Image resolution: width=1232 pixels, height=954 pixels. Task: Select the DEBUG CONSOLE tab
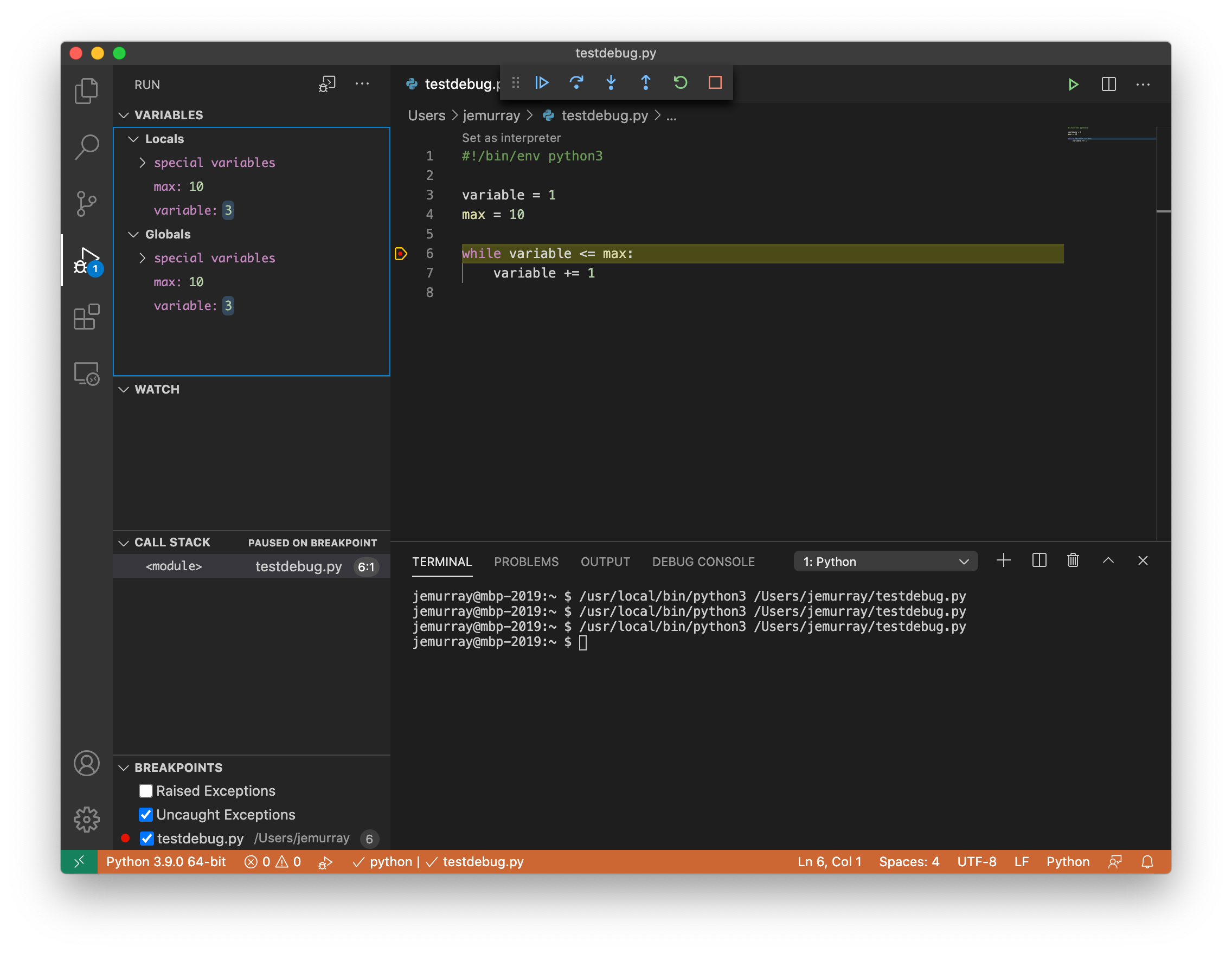click(x=702, y=561)
